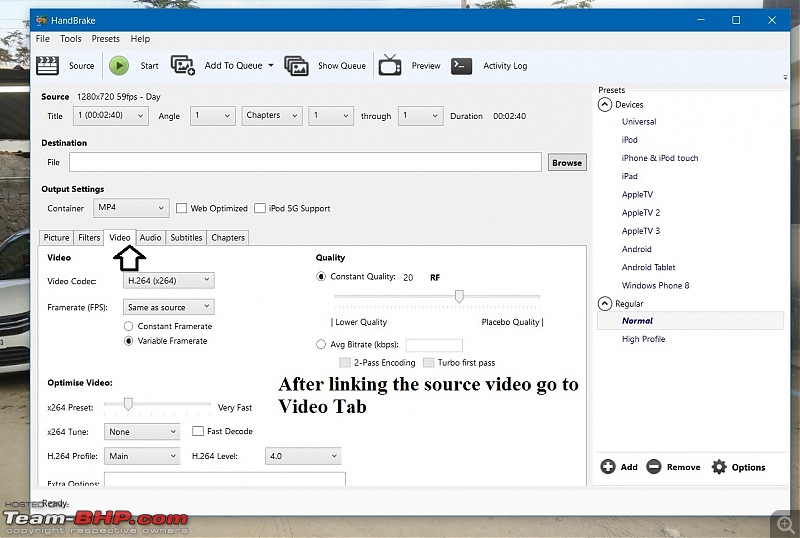Image resolution: width=800 pixels, height=538 pixels.
Task: Click the Show Queue icon
Action: tap(296, 66)
